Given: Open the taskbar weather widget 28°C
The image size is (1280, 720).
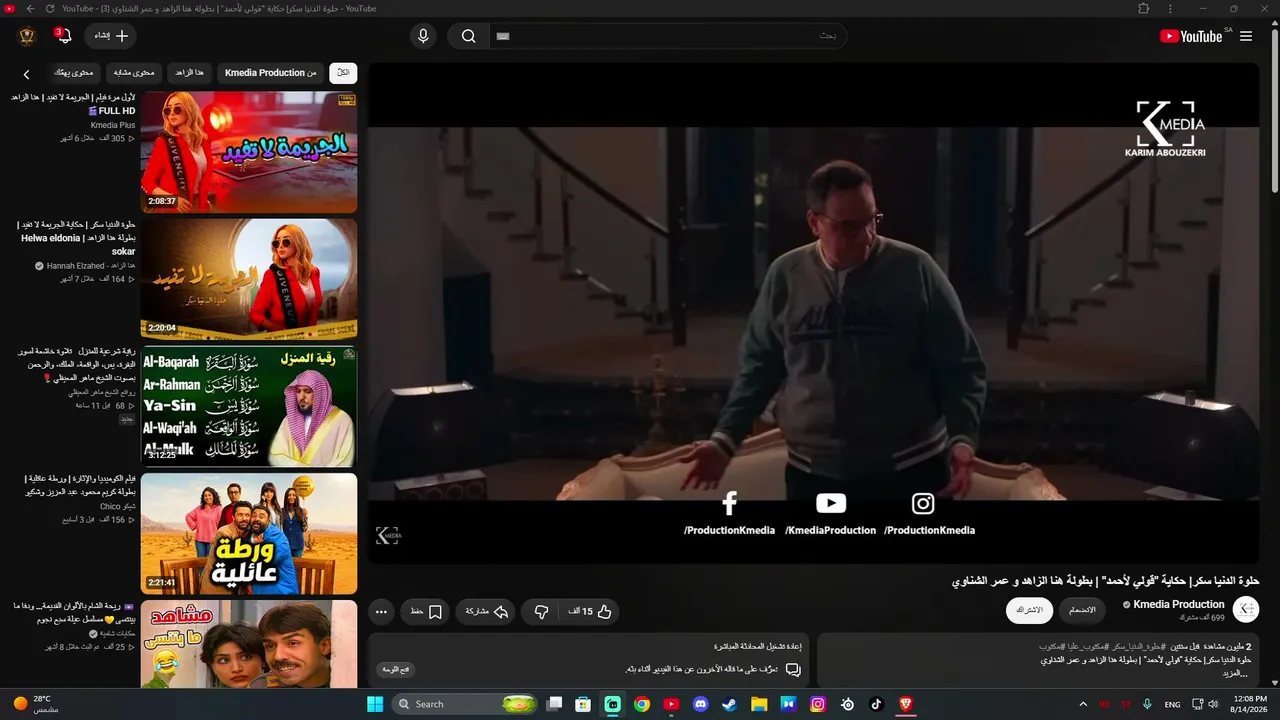Looking at the screenshot, I should (36, 704).
